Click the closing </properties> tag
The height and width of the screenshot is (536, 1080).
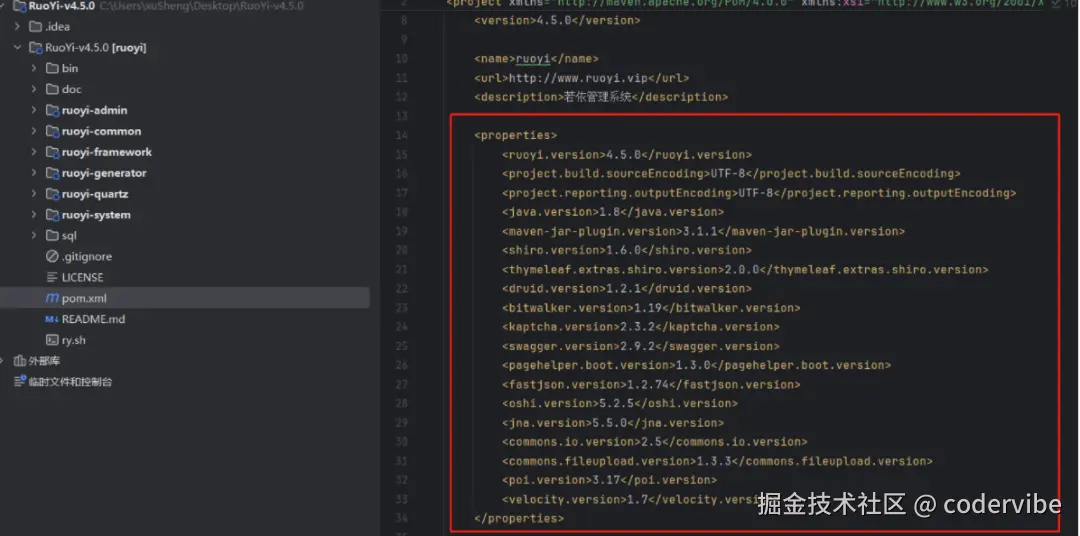tap(519, 518)
